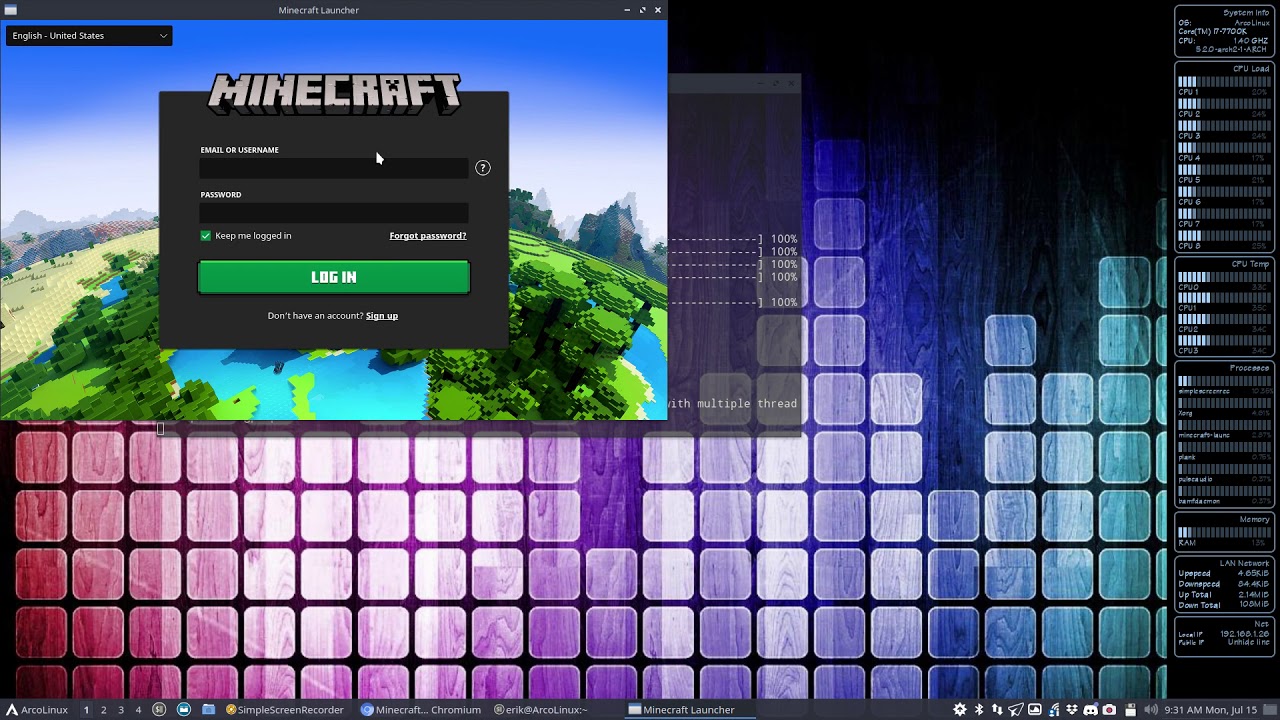Maximize the Minecraft Launcher window
Image resolution: width=1280 pixels, height=720 pixels.
click(x=642, y=10)
